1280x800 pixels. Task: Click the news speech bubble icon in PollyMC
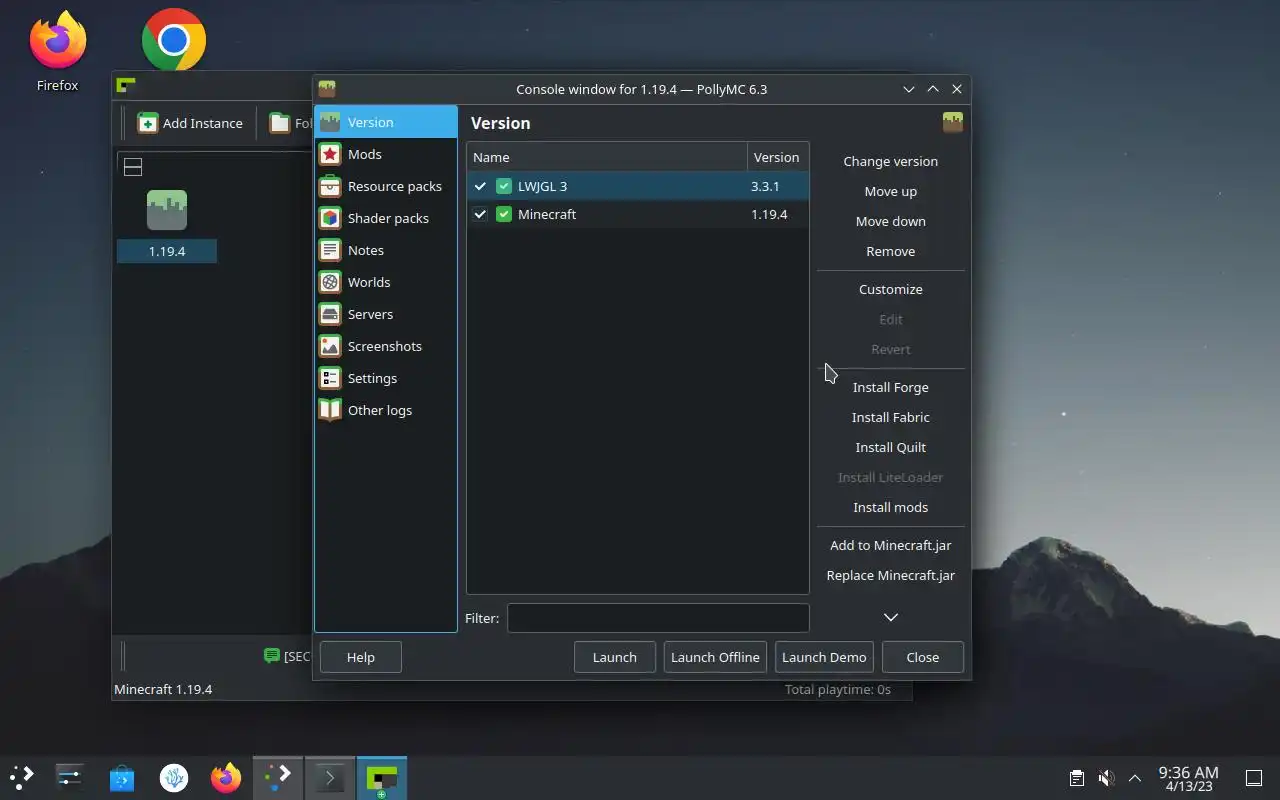tap(272, 656)
